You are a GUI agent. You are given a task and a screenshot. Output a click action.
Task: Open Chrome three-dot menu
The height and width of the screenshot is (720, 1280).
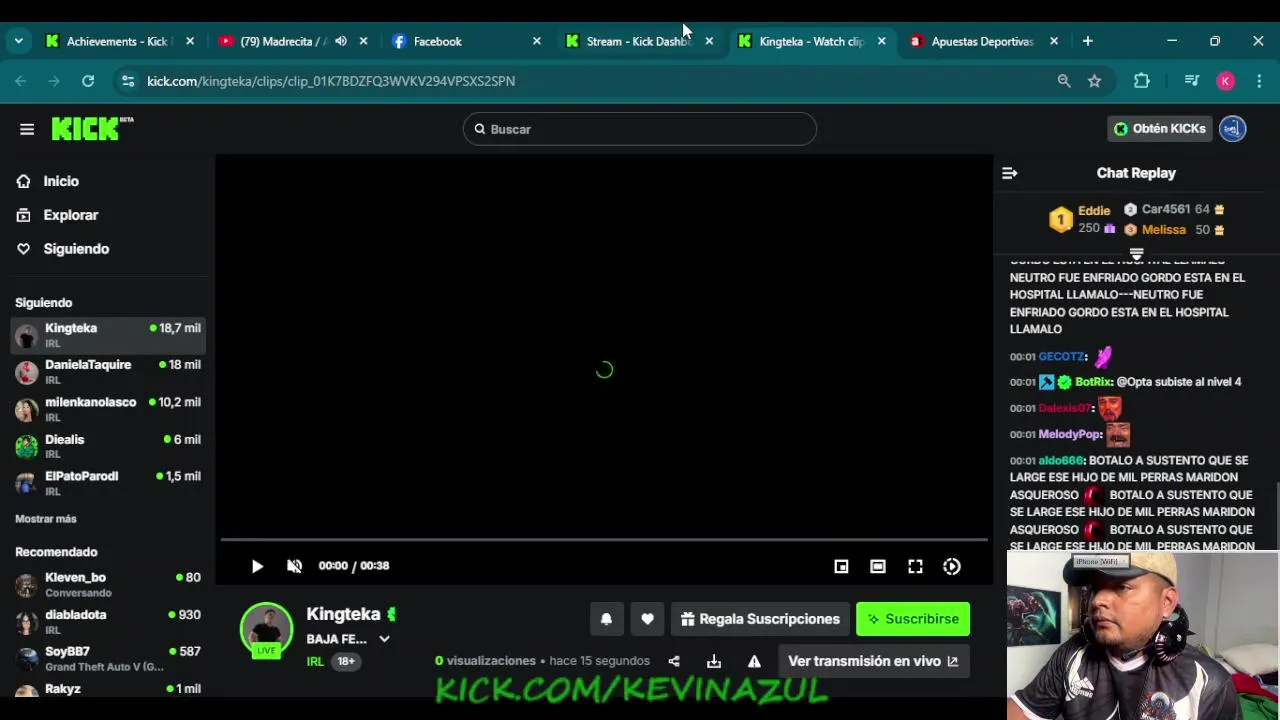[x=1259, y=81]
